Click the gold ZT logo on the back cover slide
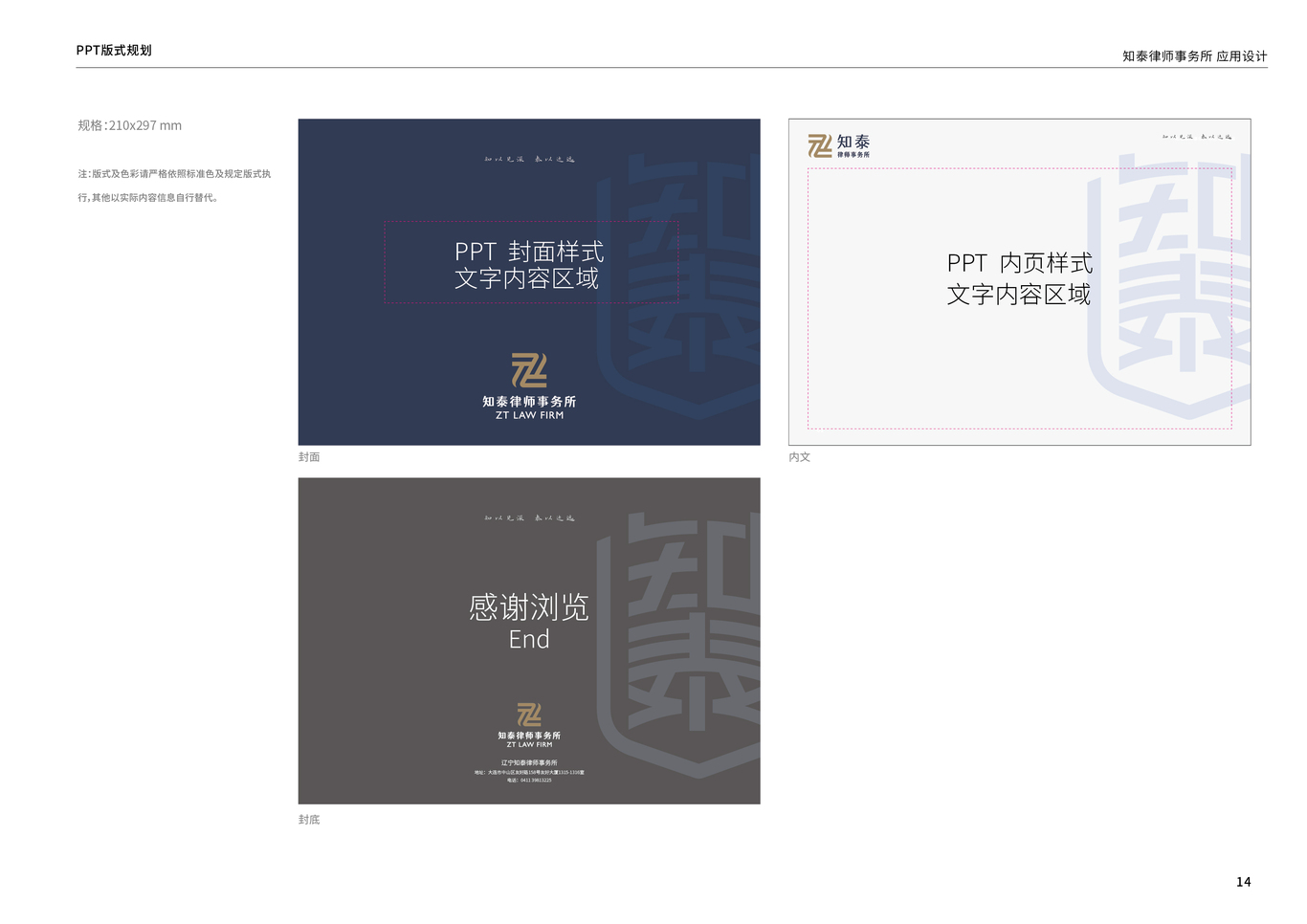 [x=529, y=715]
